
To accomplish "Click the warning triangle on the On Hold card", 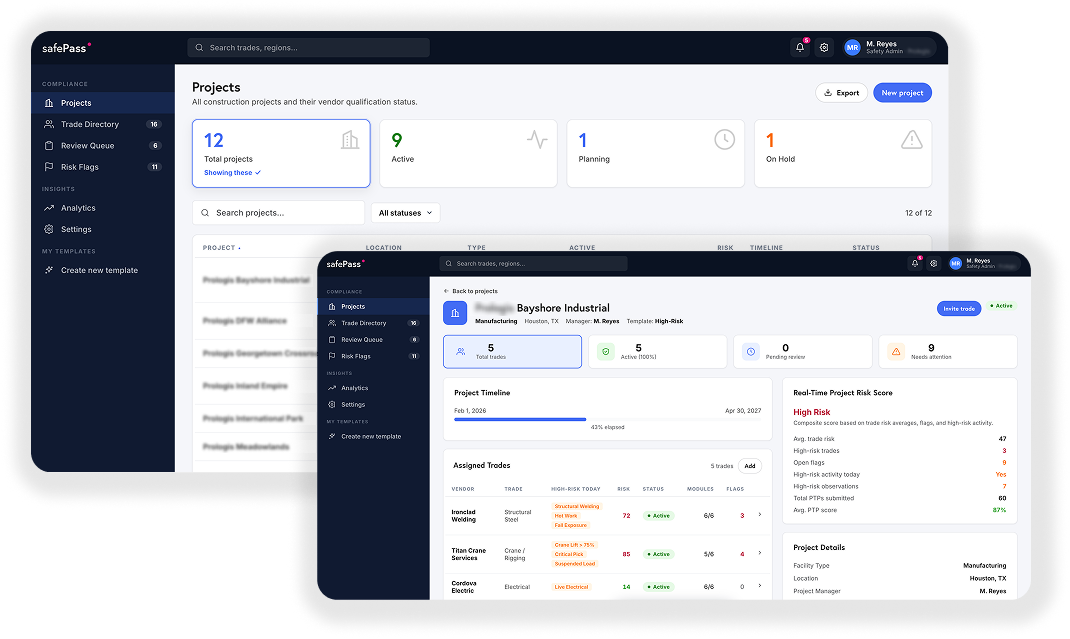I will click(x=912, y=140).
